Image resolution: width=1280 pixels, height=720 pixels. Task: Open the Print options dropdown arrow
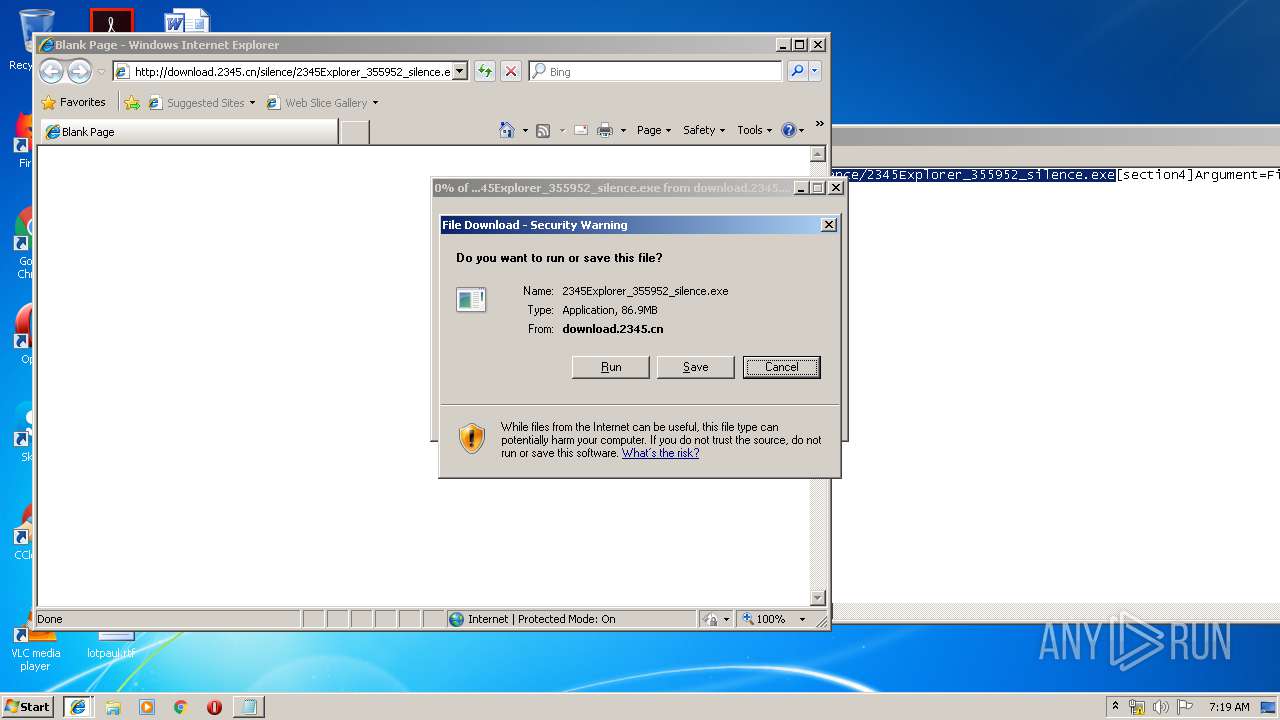click(623, 130)
